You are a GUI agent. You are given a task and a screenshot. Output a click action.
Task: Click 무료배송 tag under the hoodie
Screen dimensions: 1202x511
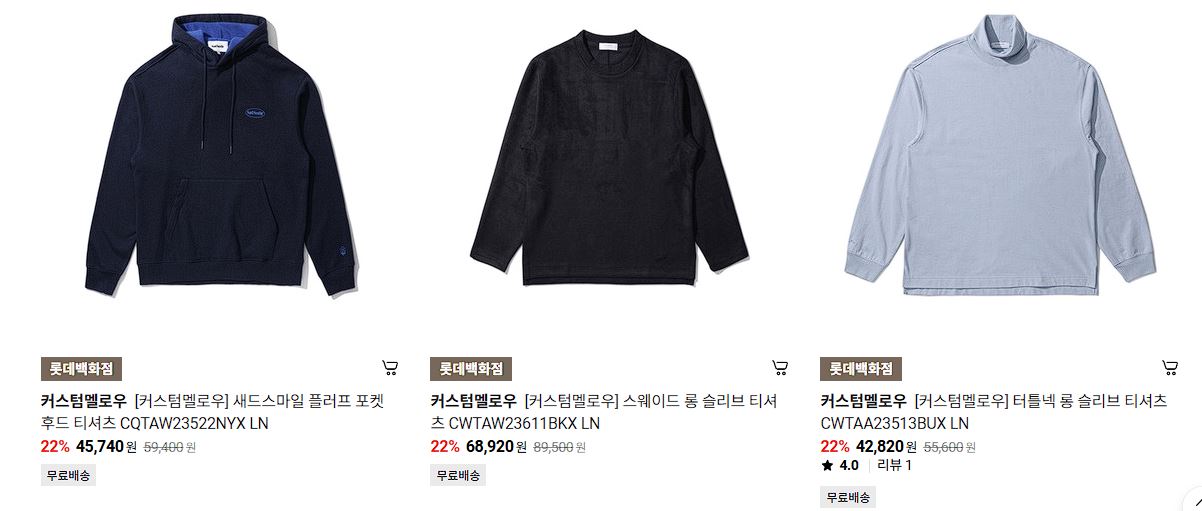68,475
